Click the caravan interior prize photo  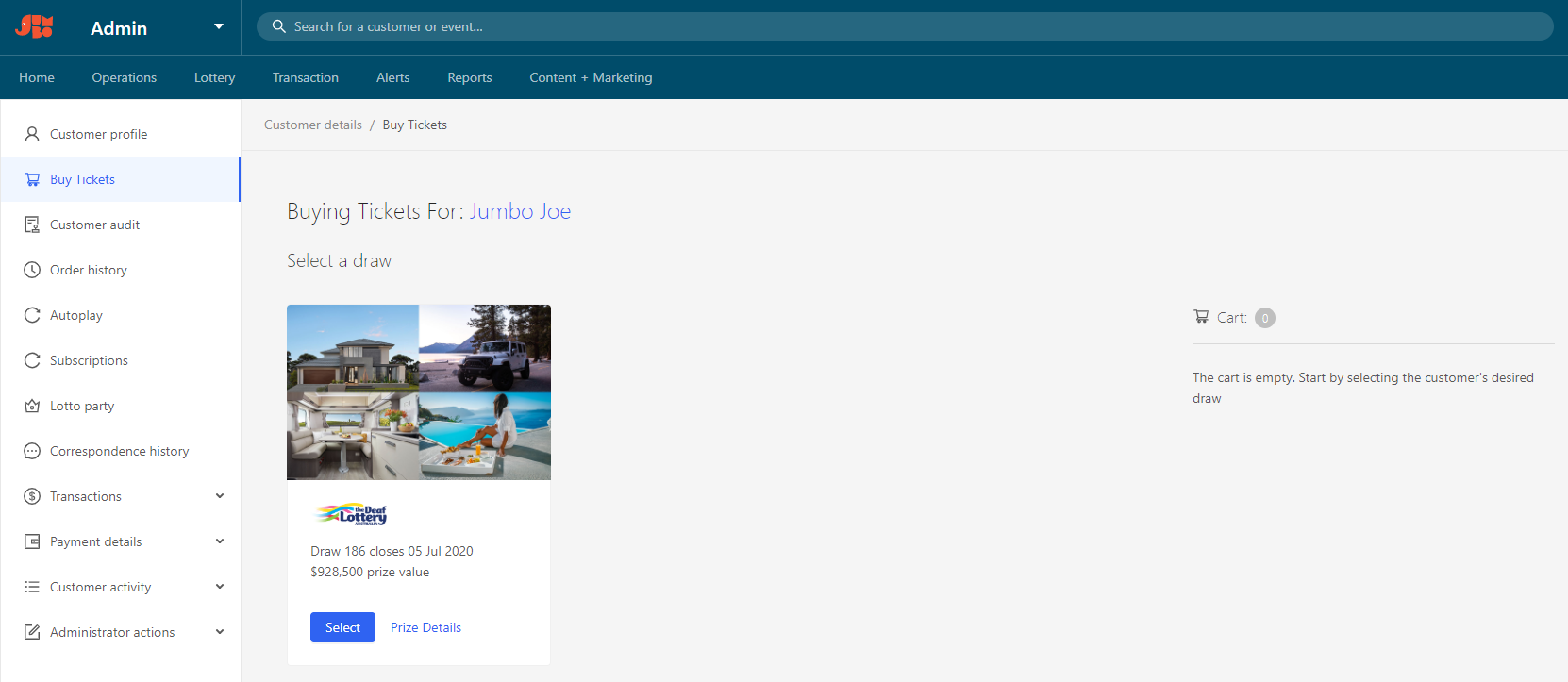(x=353, y=436)
